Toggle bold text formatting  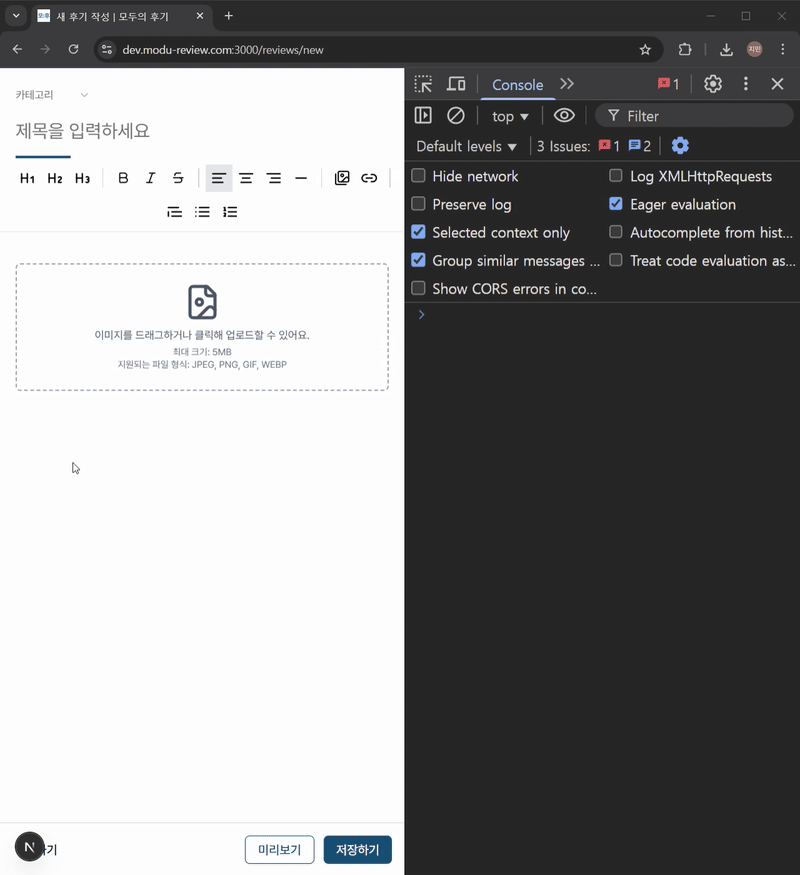pyautogui.click(x=123, y=179)
